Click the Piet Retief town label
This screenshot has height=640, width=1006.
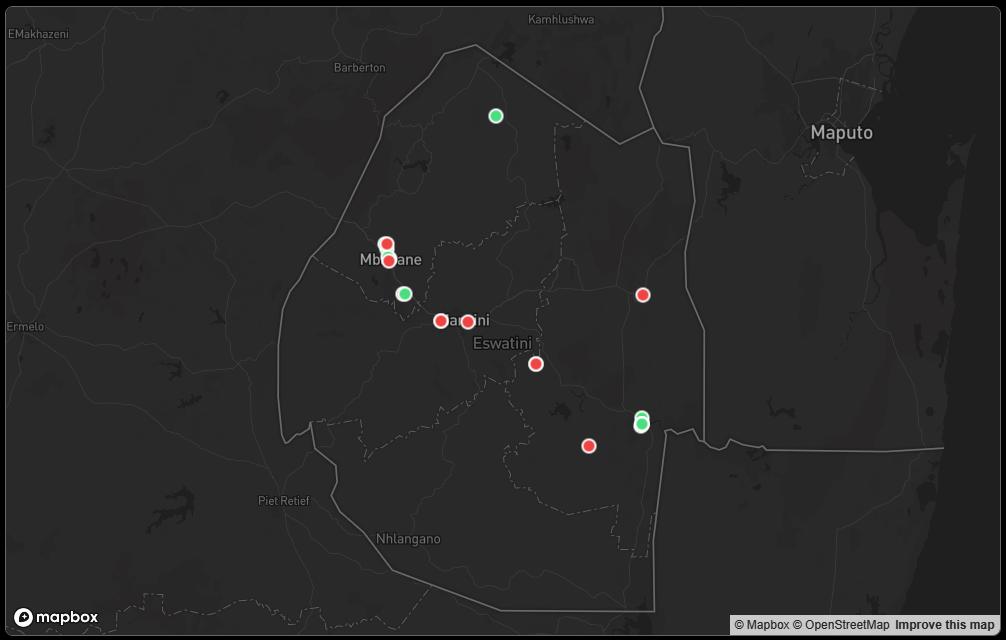284,501
